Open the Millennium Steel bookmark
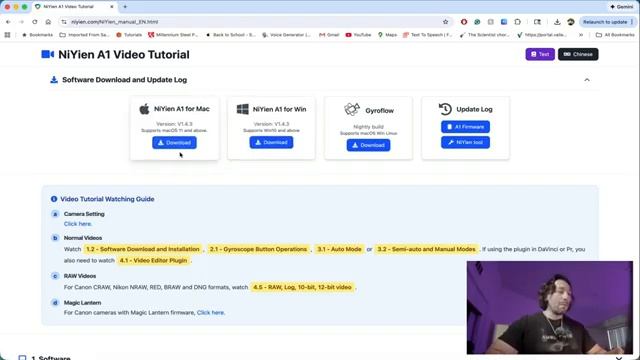The image size is (640, 360). (x=173, y=35)
